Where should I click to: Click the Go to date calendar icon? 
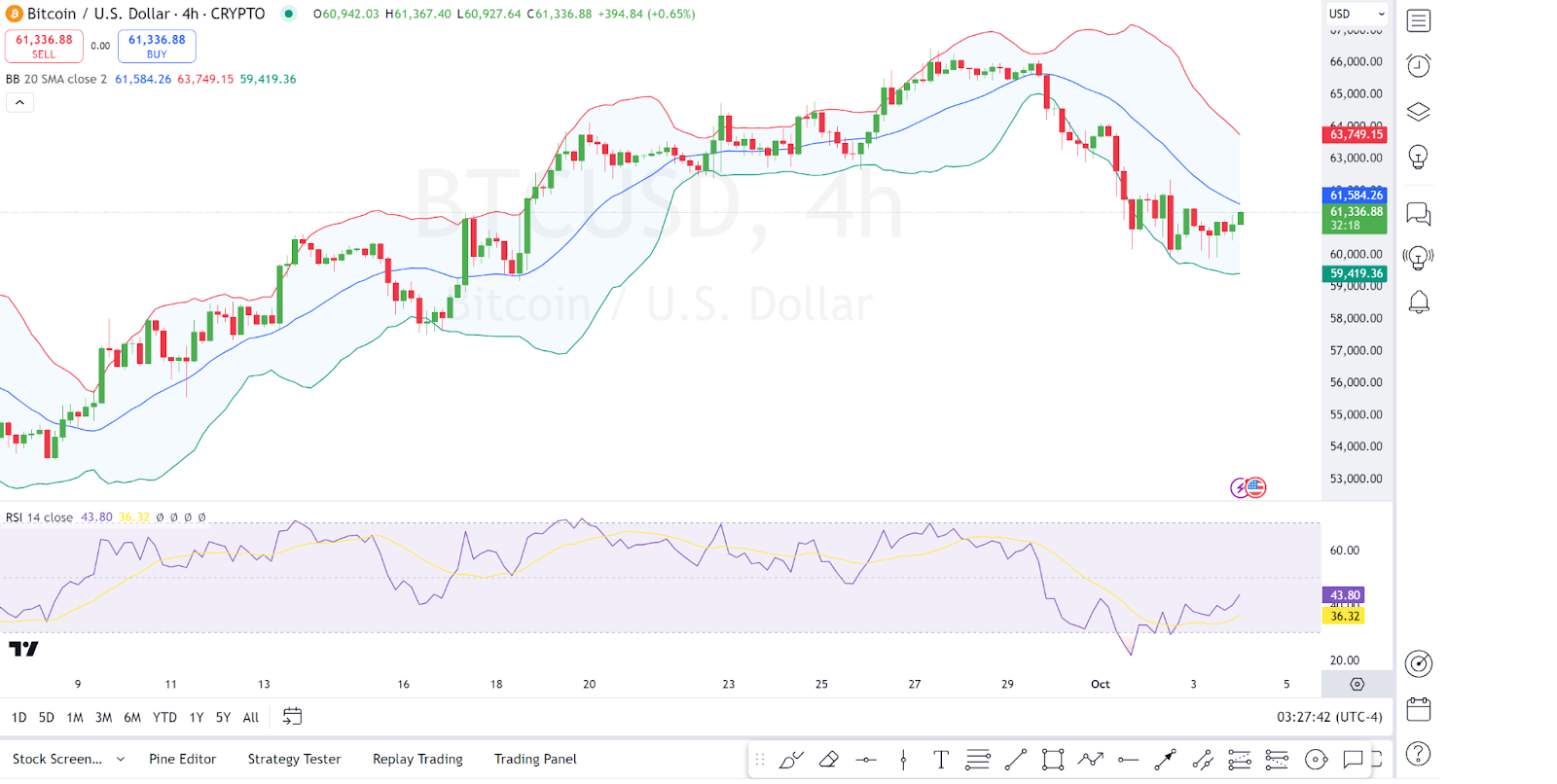coord(292,717)
